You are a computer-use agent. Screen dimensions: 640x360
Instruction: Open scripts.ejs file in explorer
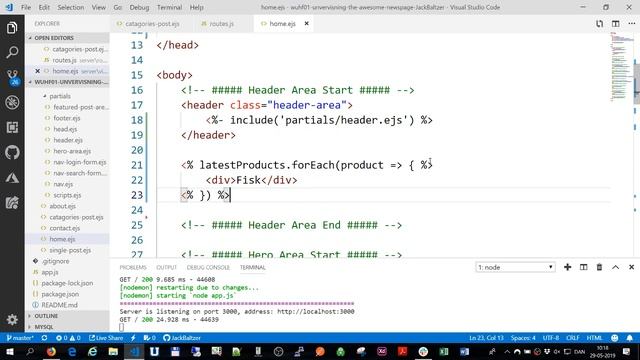(x=67, y=195)
